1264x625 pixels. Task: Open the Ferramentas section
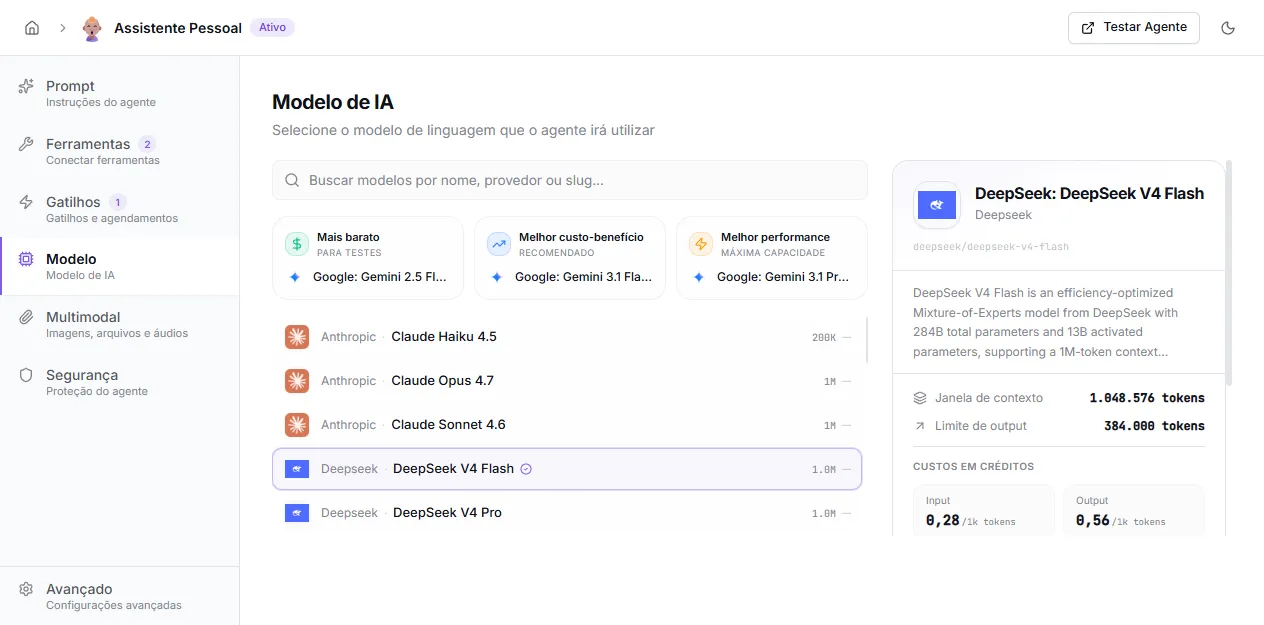120,151
